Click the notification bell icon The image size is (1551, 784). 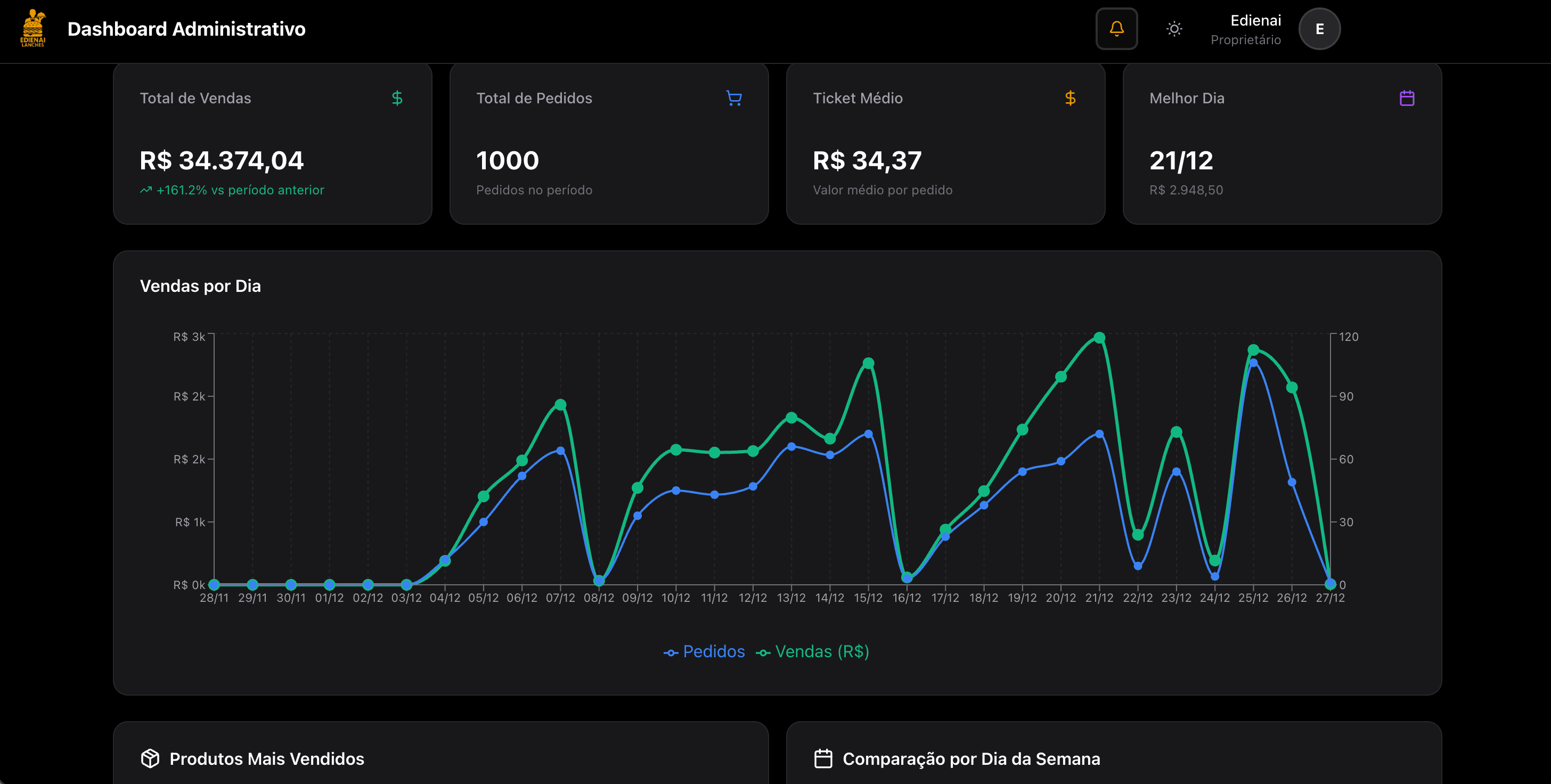(1116, 28)
